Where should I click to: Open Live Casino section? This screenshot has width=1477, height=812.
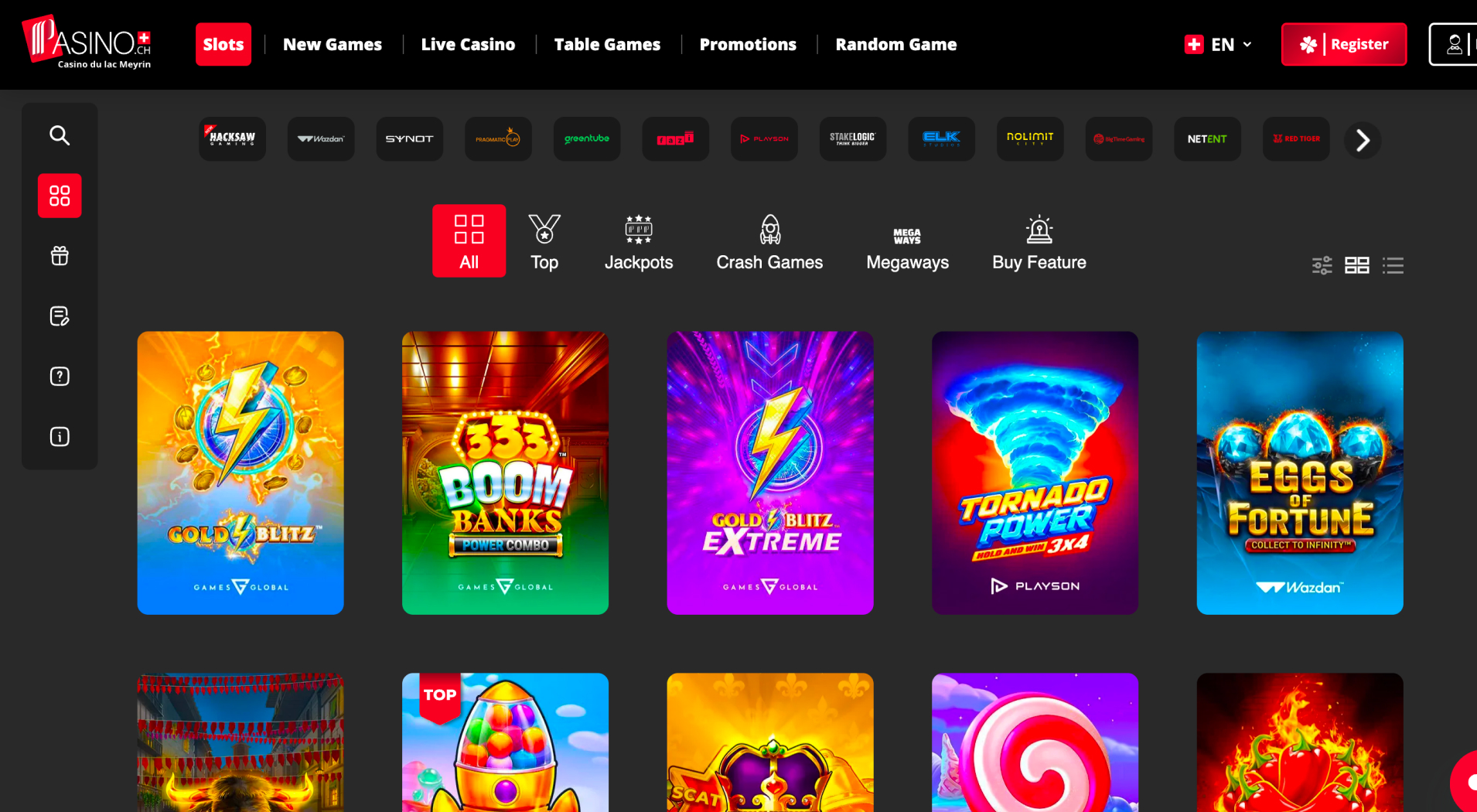(468, 44)
